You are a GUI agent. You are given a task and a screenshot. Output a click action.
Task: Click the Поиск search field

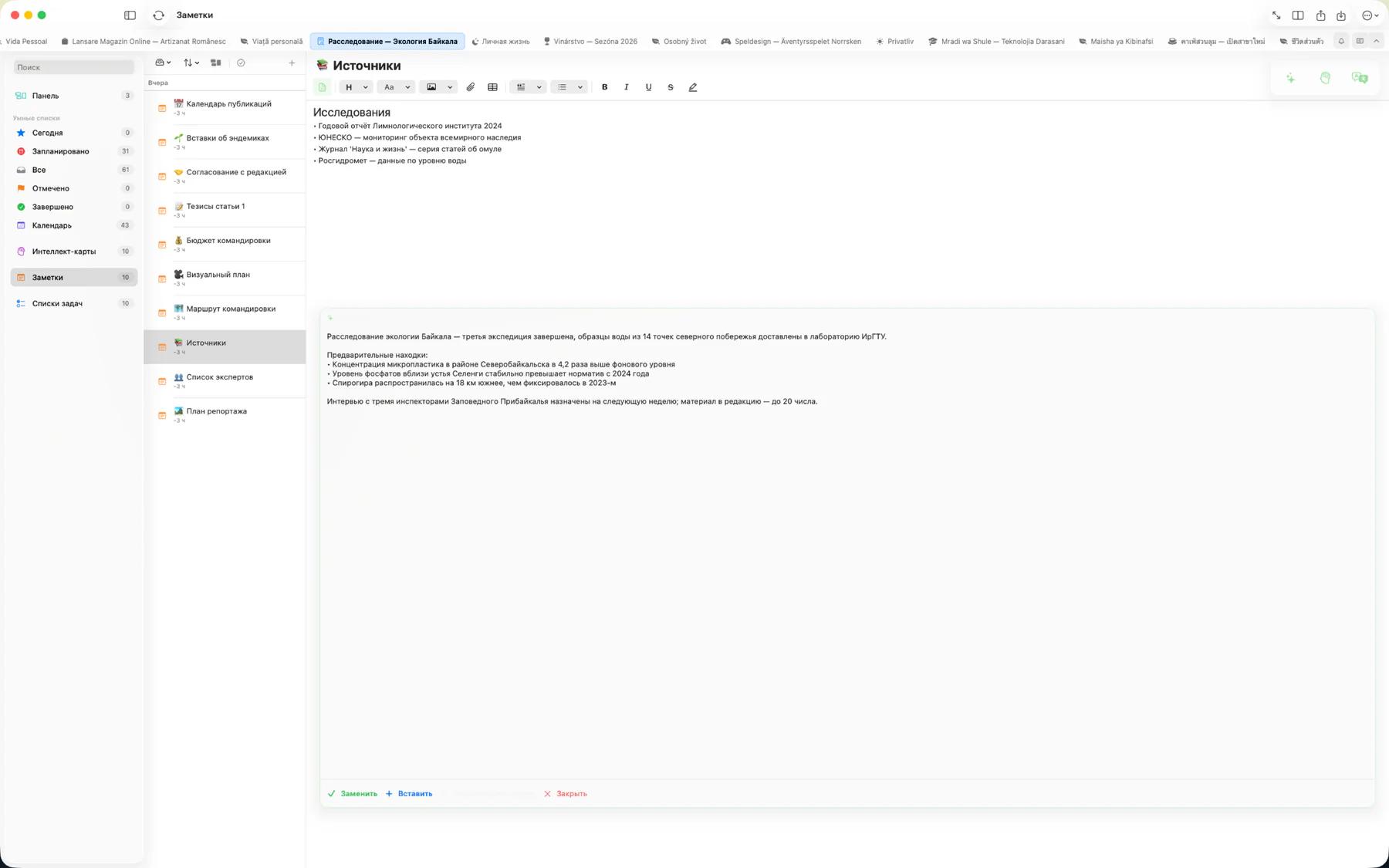74,67
